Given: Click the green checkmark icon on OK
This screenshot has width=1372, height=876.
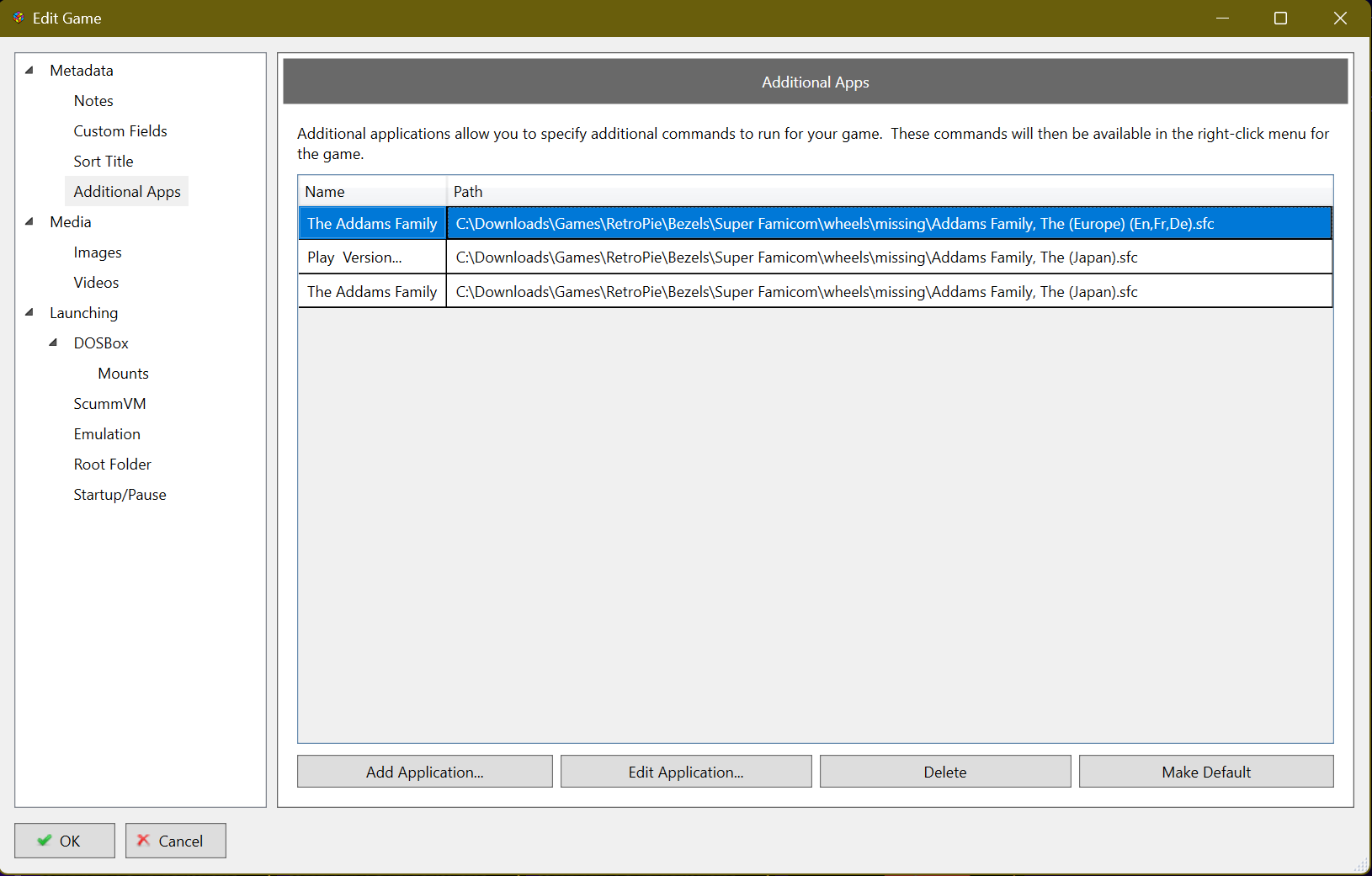Looking at the screenshot, I should (x=45, y=840).
